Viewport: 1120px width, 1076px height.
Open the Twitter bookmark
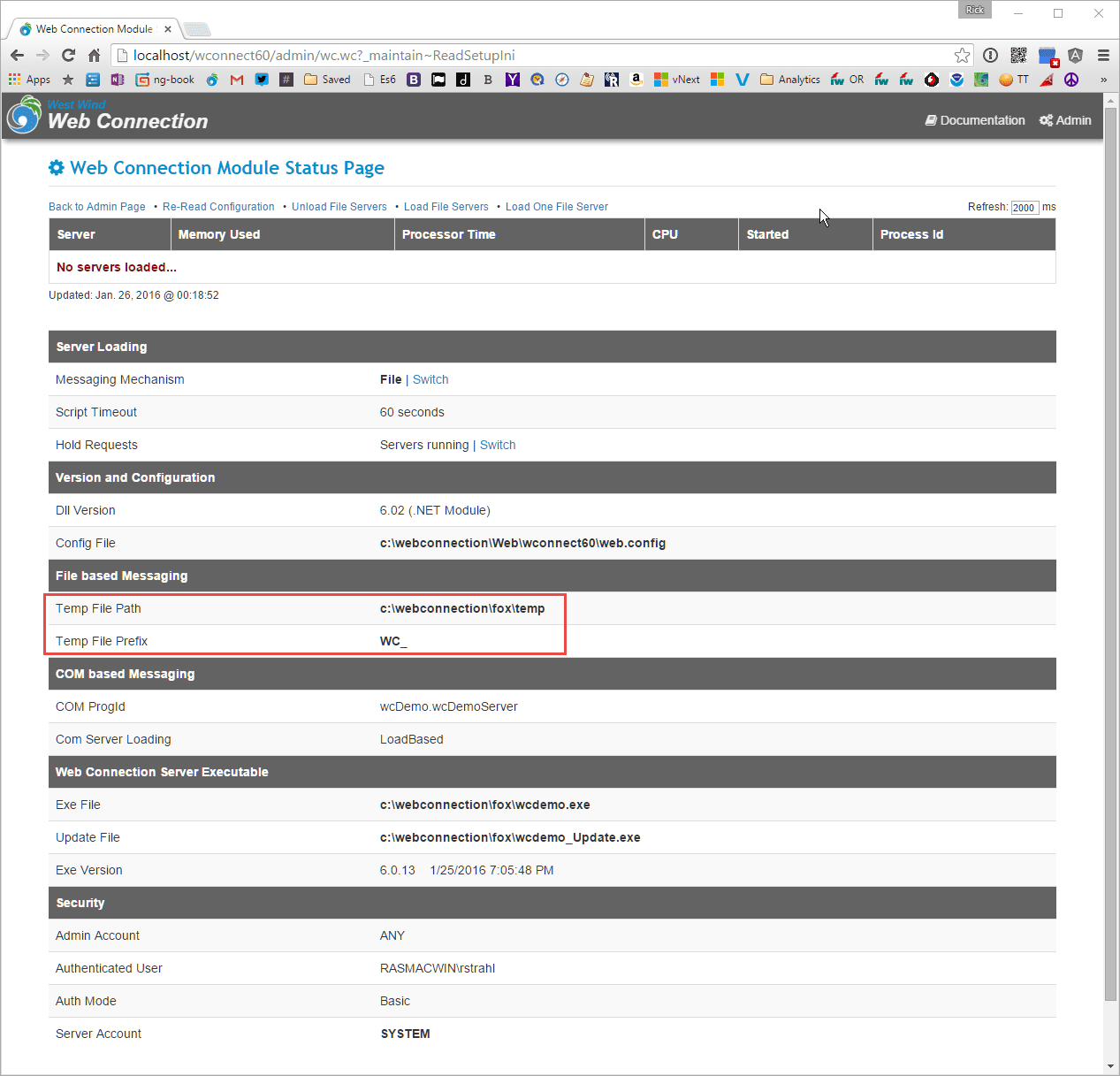[262, 80]
